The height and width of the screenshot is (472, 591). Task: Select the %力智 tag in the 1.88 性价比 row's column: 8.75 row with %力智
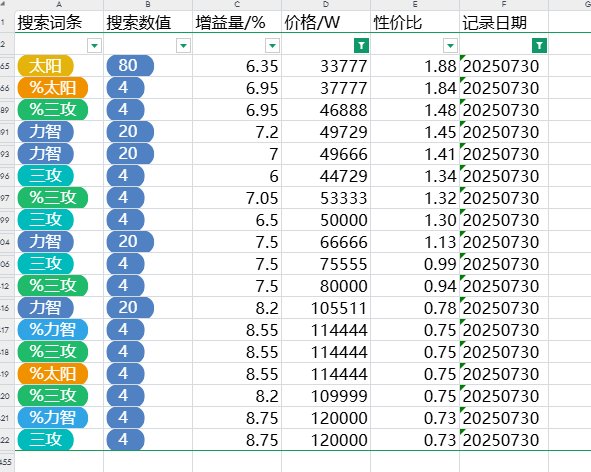coord(53,418)
